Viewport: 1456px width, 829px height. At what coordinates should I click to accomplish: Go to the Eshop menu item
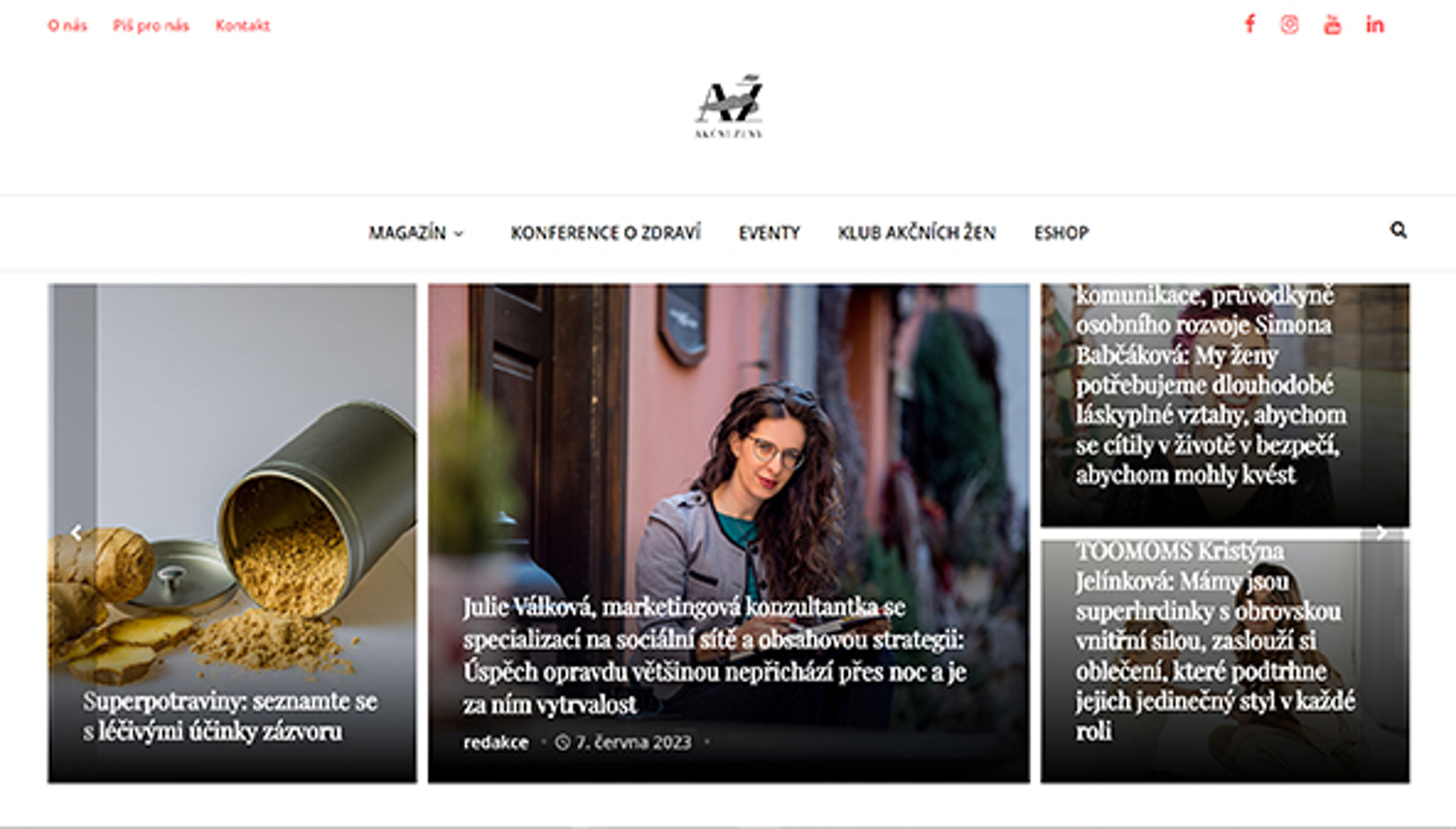point(1062,233)
